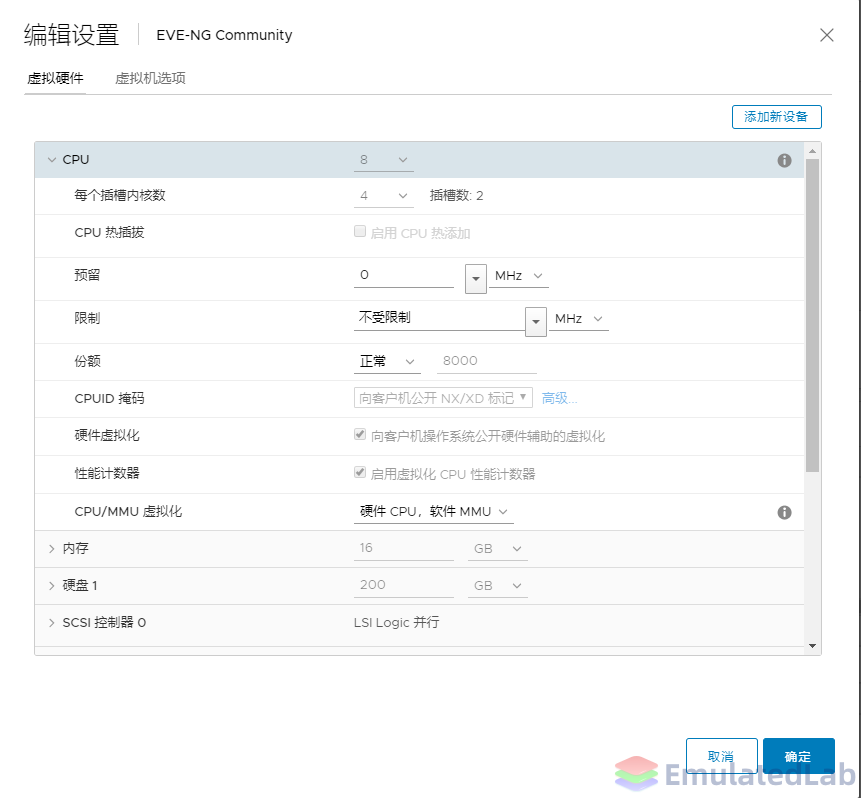Open the 预留 MHz unit dropdown
This screenshot has width=861, height=798.
519,276
